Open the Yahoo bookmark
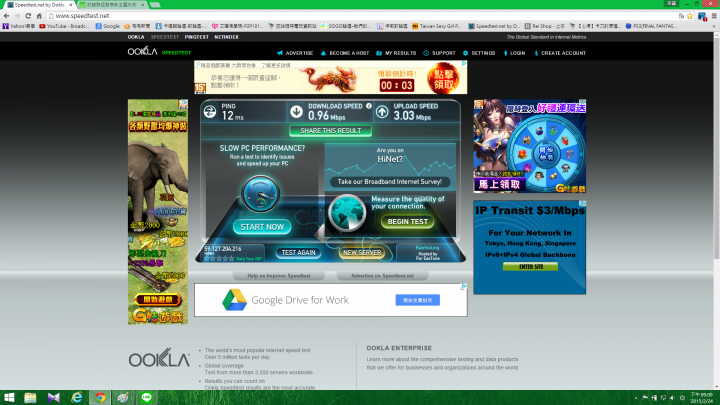This screenshot has height=405, width=720. coord(19,26)
